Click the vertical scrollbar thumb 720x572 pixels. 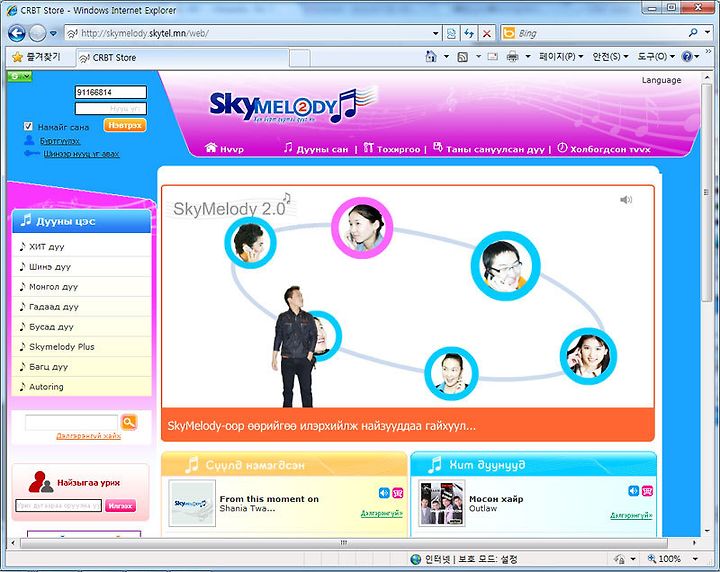[707, 192]
